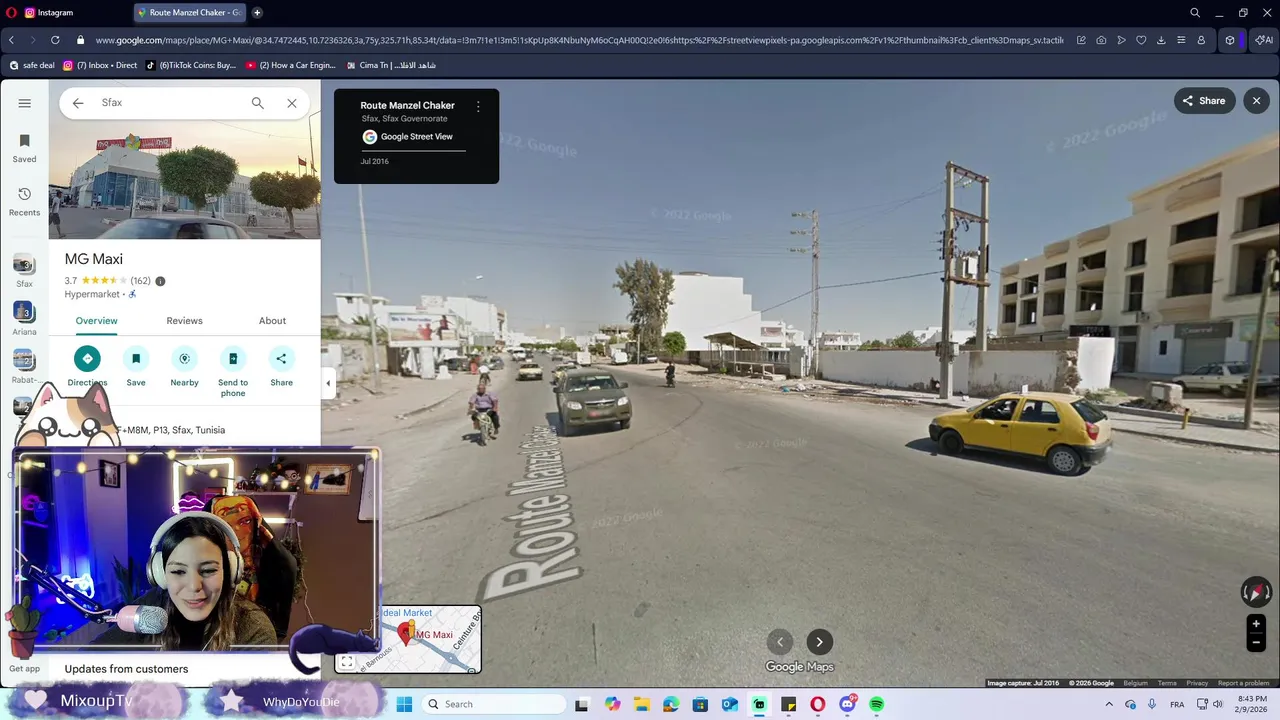Click the Windows taskbar Search box
Image resolution: width=1280 pixels, height=720 pixels.
point(494,704)
